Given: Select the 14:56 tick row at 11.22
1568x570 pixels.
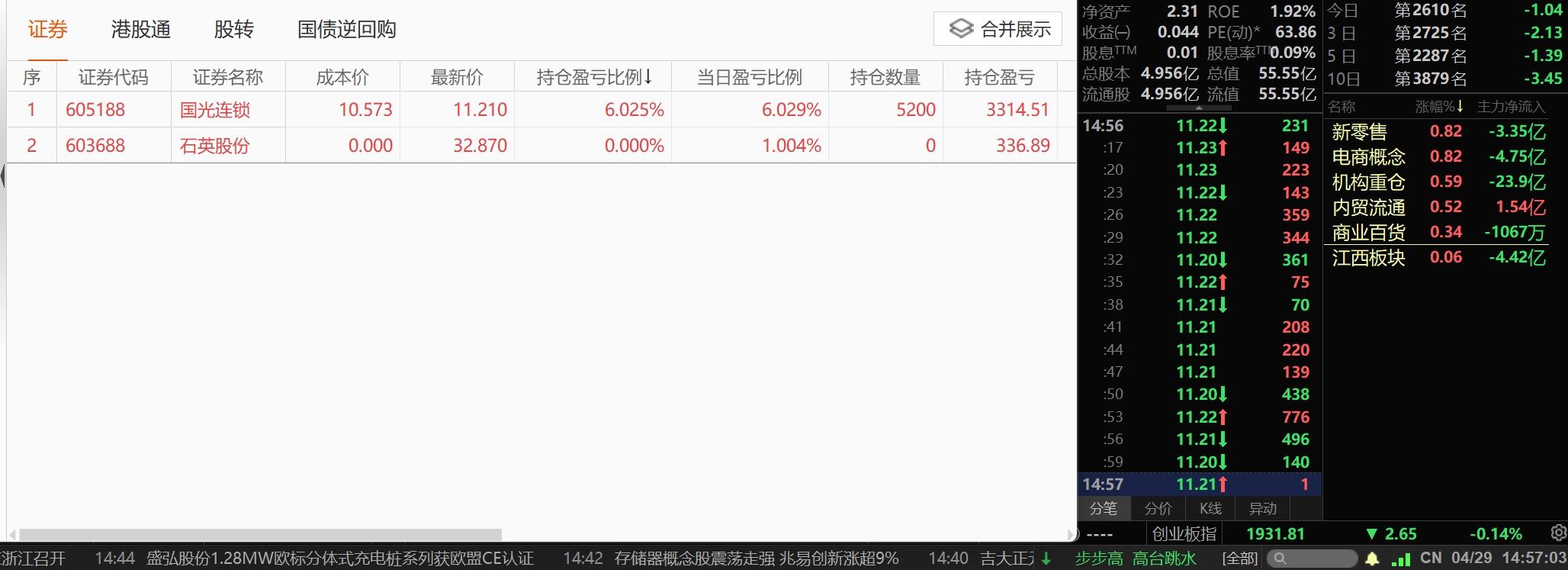Looking at the screenshot, I should pos(1200,125).
